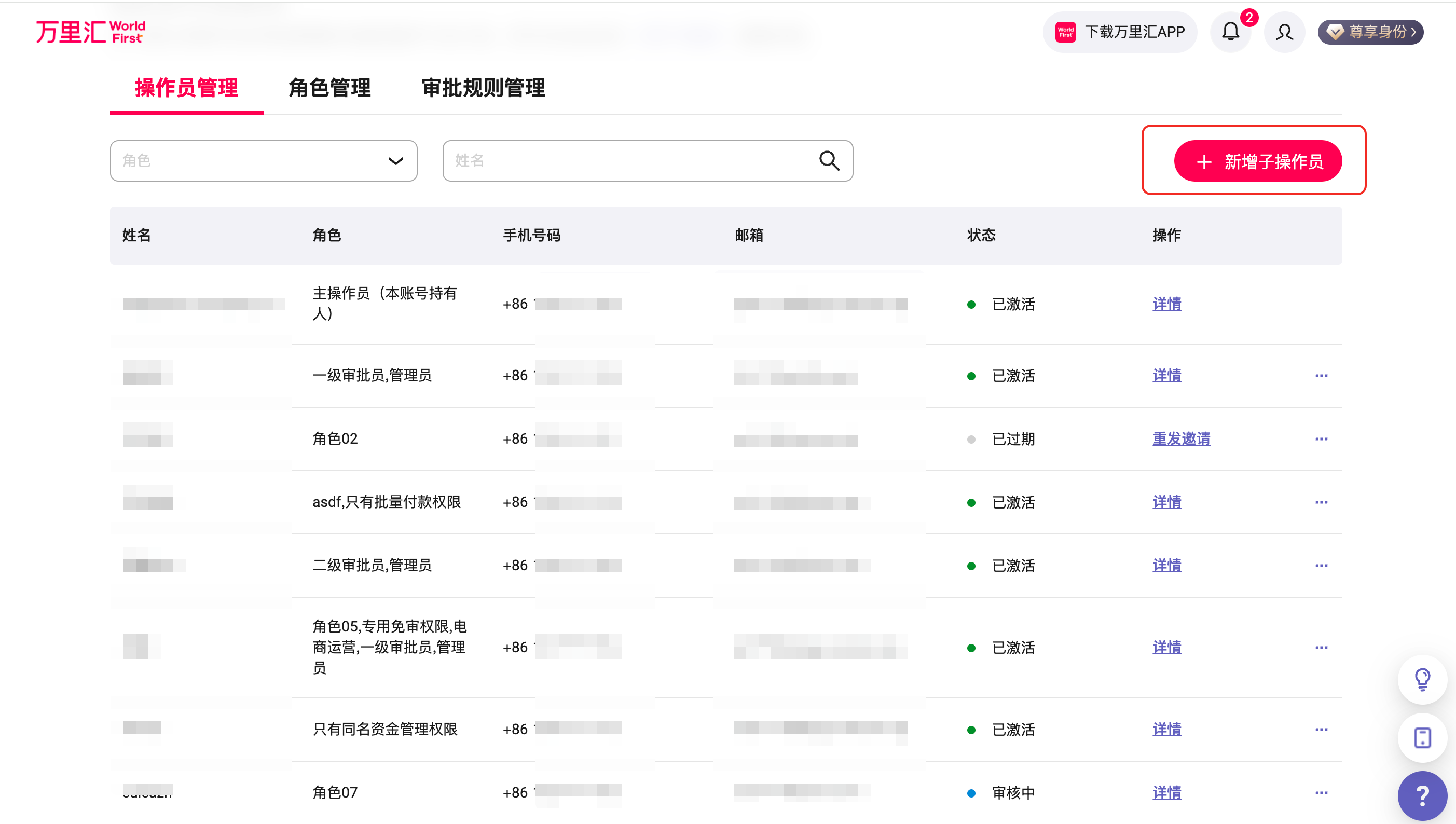This screenshot has width=1456, height=824.
Task: Open more options for 一级审批员,管理员 row
Action: point(1322,375)
